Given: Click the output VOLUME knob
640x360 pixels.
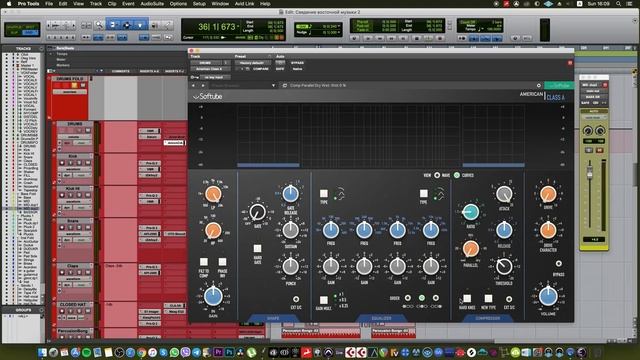Looking at the screenshot, I should (x=548, y=296).
